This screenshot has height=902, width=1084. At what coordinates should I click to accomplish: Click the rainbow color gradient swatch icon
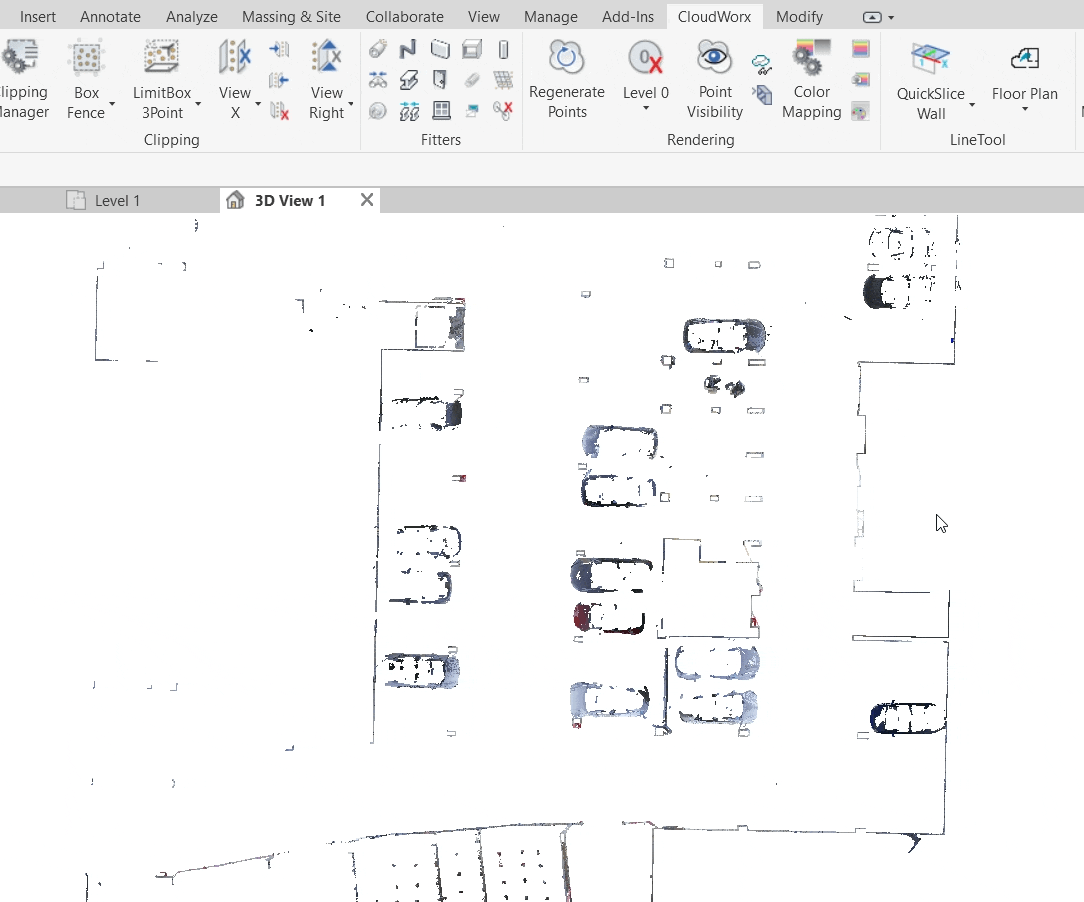tap(860, 48)
